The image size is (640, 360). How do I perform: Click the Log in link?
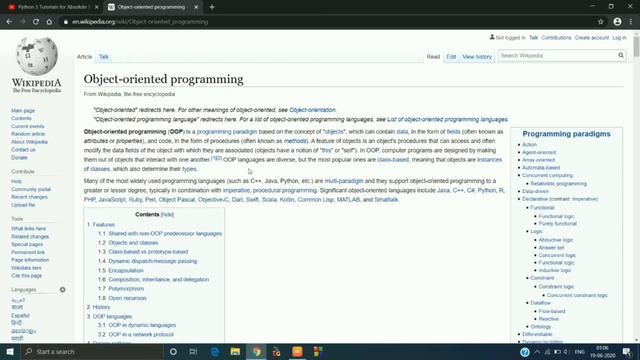click(x=619, y=38)
